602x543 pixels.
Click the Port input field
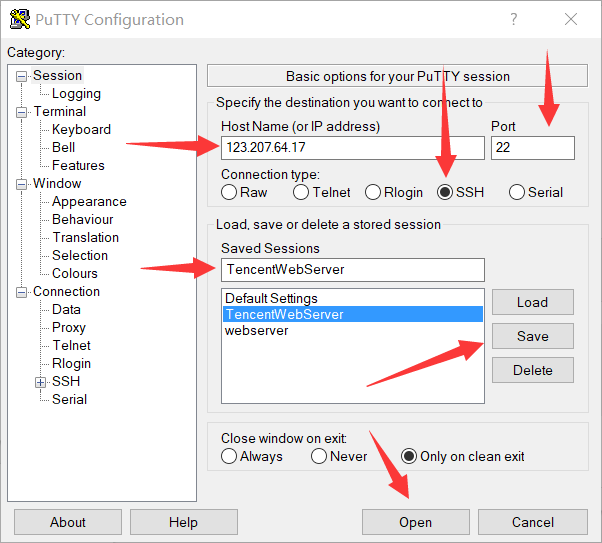533,147
